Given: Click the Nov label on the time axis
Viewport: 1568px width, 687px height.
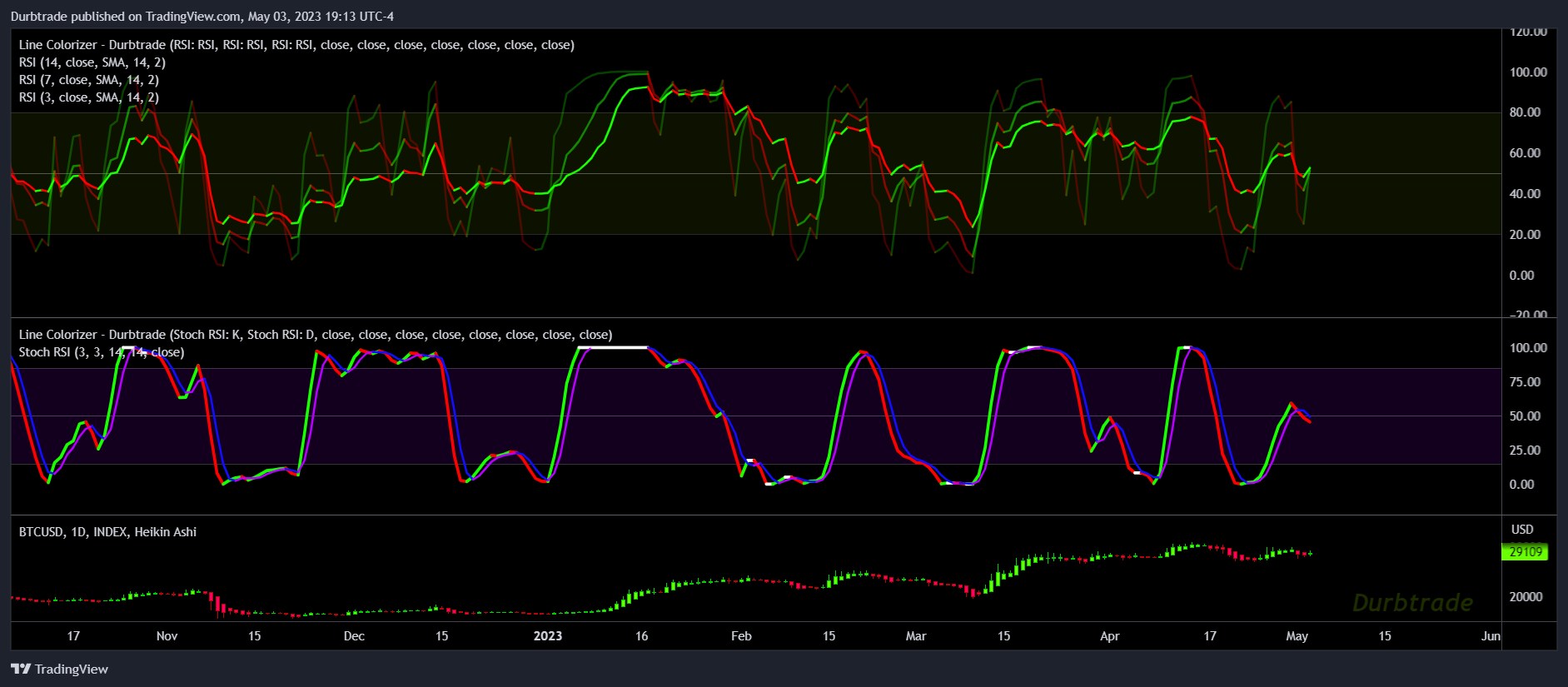Looking at the screenshot, I should 167,636.
